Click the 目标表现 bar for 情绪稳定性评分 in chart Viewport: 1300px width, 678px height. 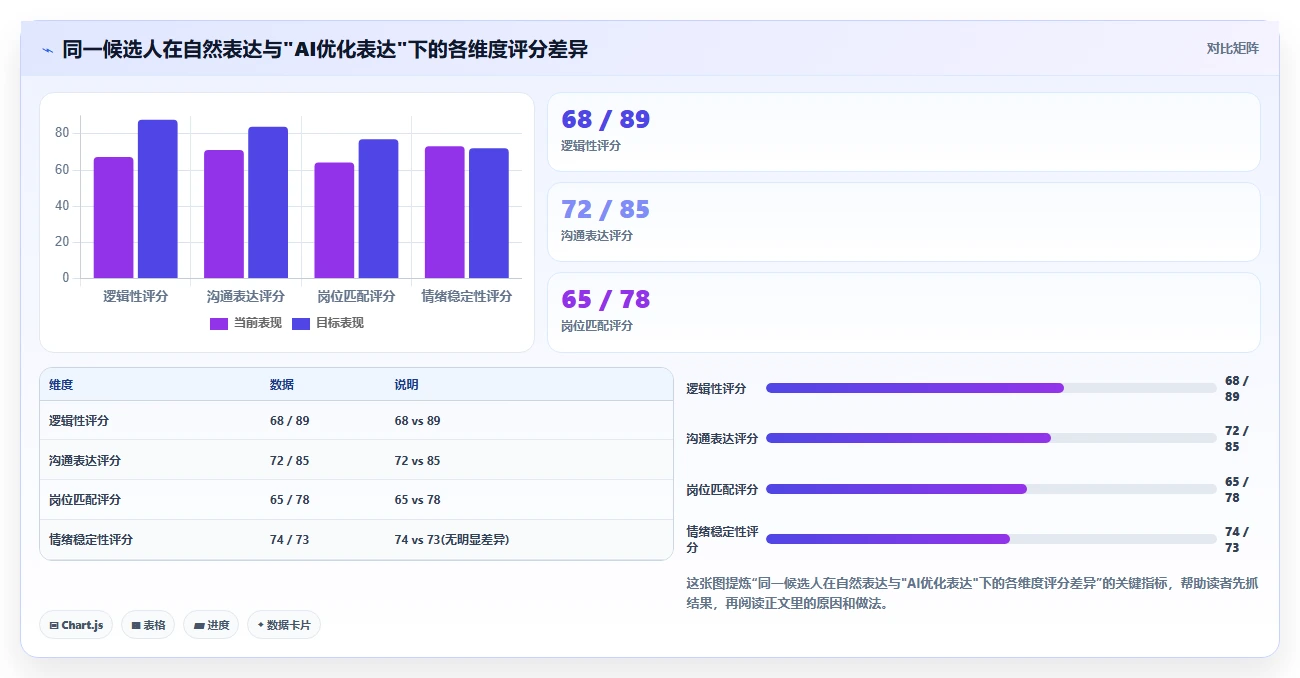[x=489, y=213]
